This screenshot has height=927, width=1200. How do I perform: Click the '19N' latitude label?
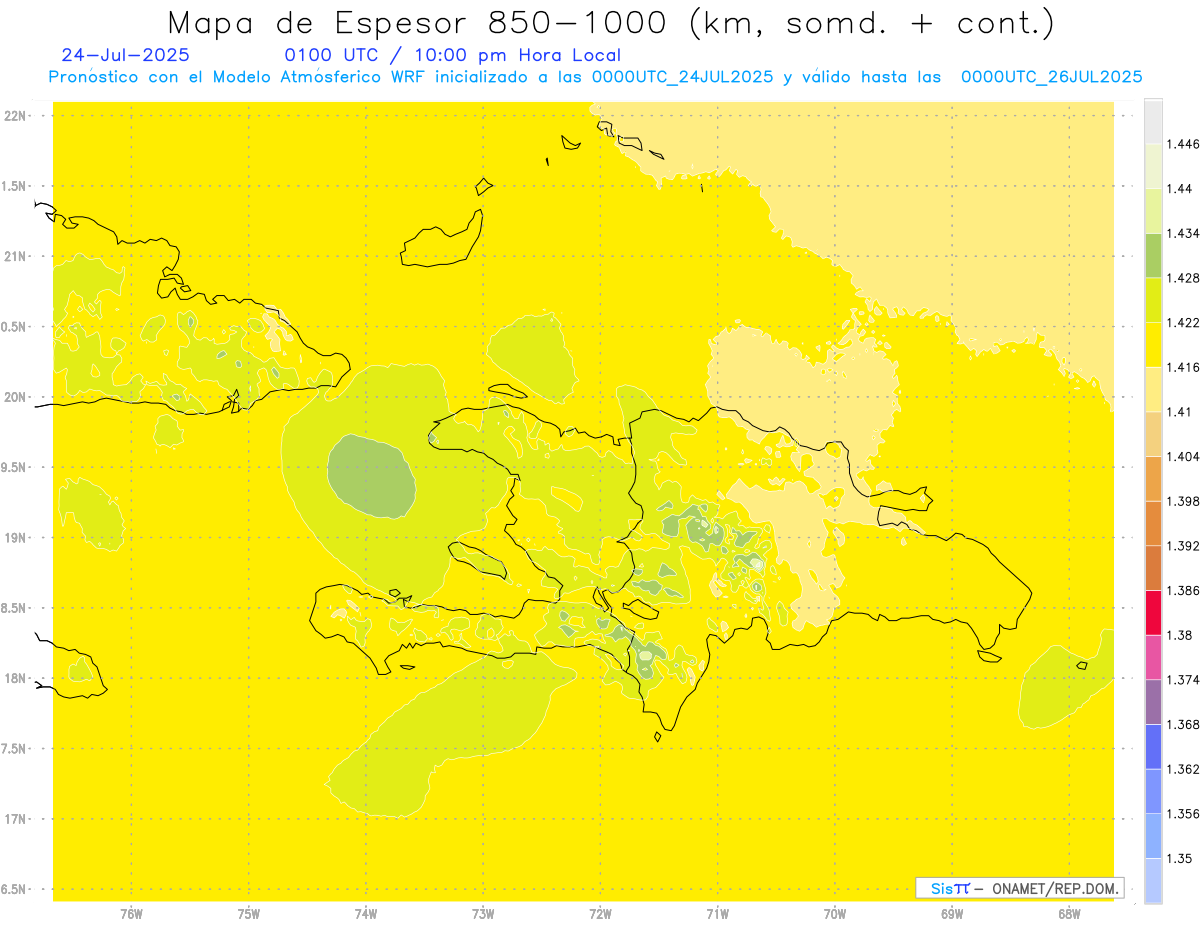[16, 537]
